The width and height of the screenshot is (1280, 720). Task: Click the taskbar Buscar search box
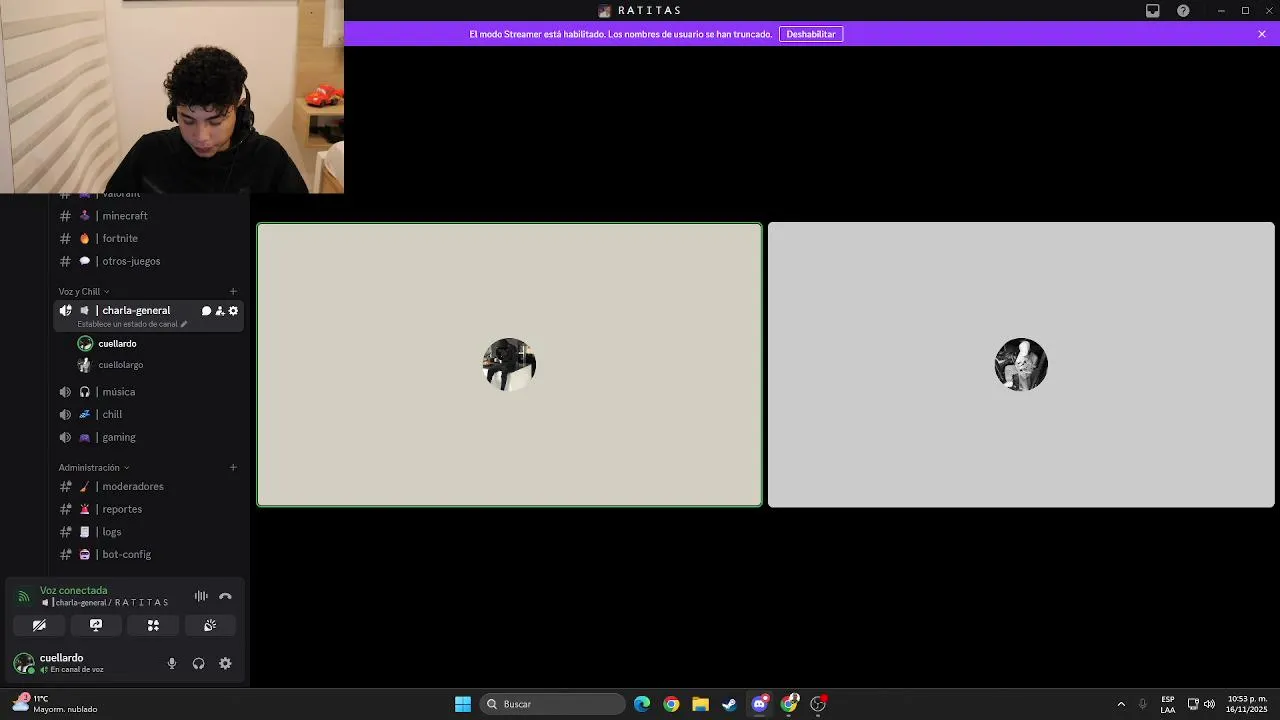[x=553, y=704]
